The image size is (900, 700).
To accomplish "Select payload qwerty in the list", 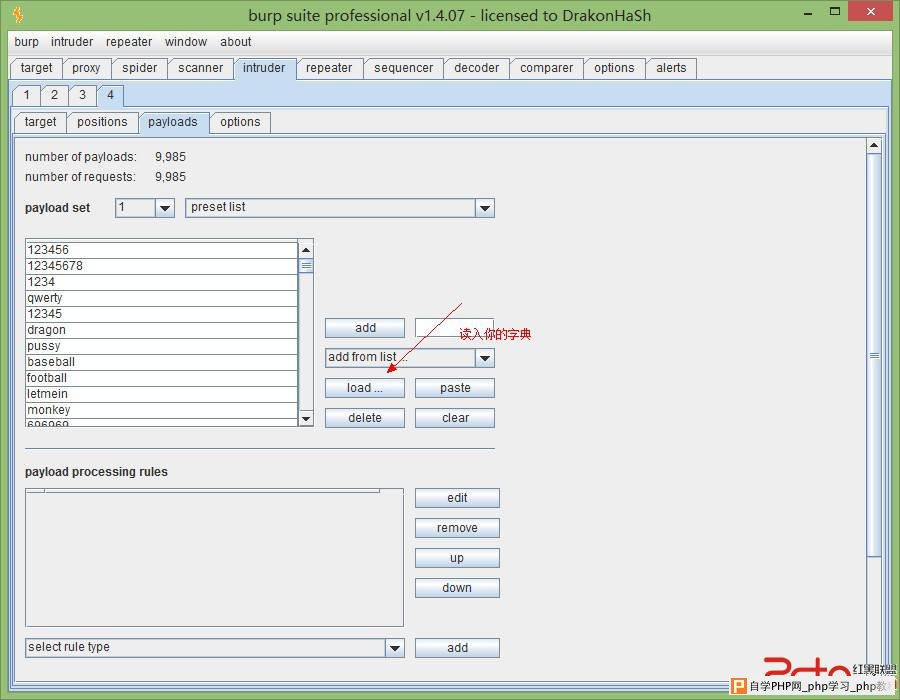I will click(x=162, y=298).
